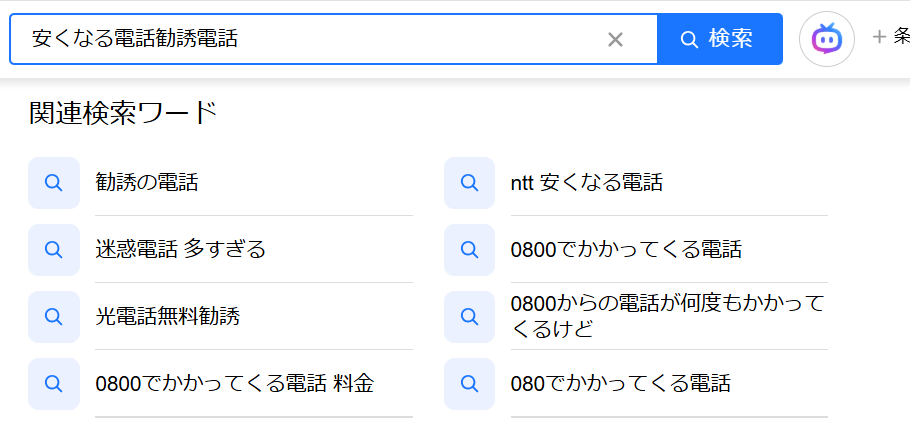This screenshot has height=425, width=910.
Task: Click the magnifier icon beside 0800でかかってくる電話 料金
Action: coord(54,384)
